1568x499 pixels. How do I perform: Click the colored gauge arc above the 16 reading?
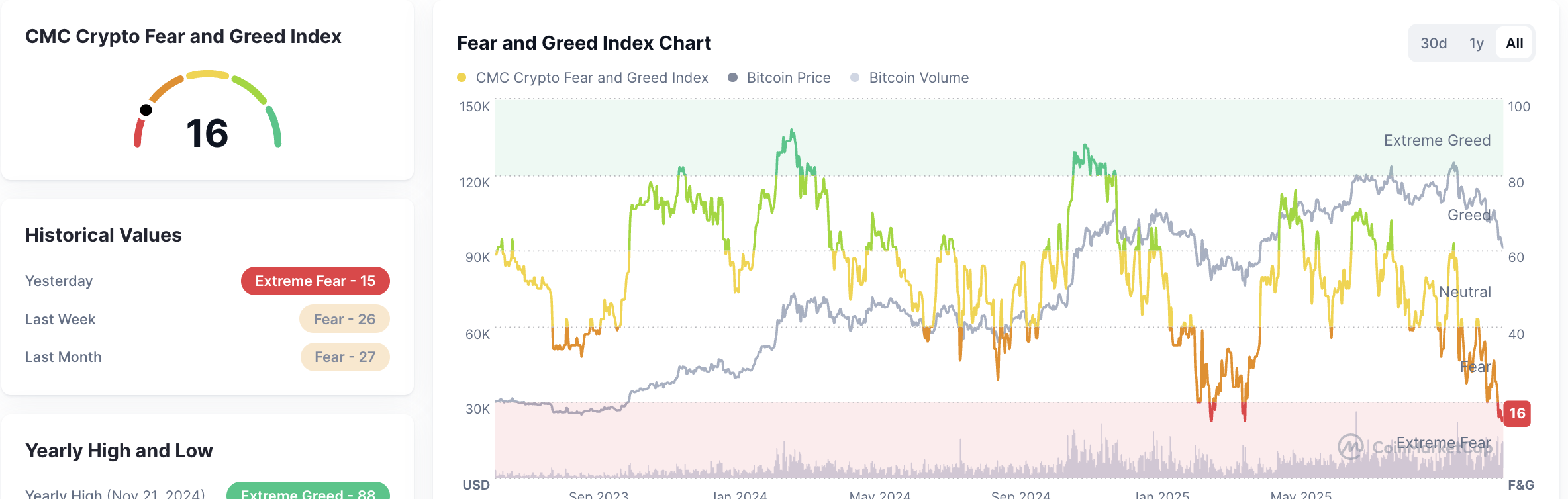click(209, 75)
